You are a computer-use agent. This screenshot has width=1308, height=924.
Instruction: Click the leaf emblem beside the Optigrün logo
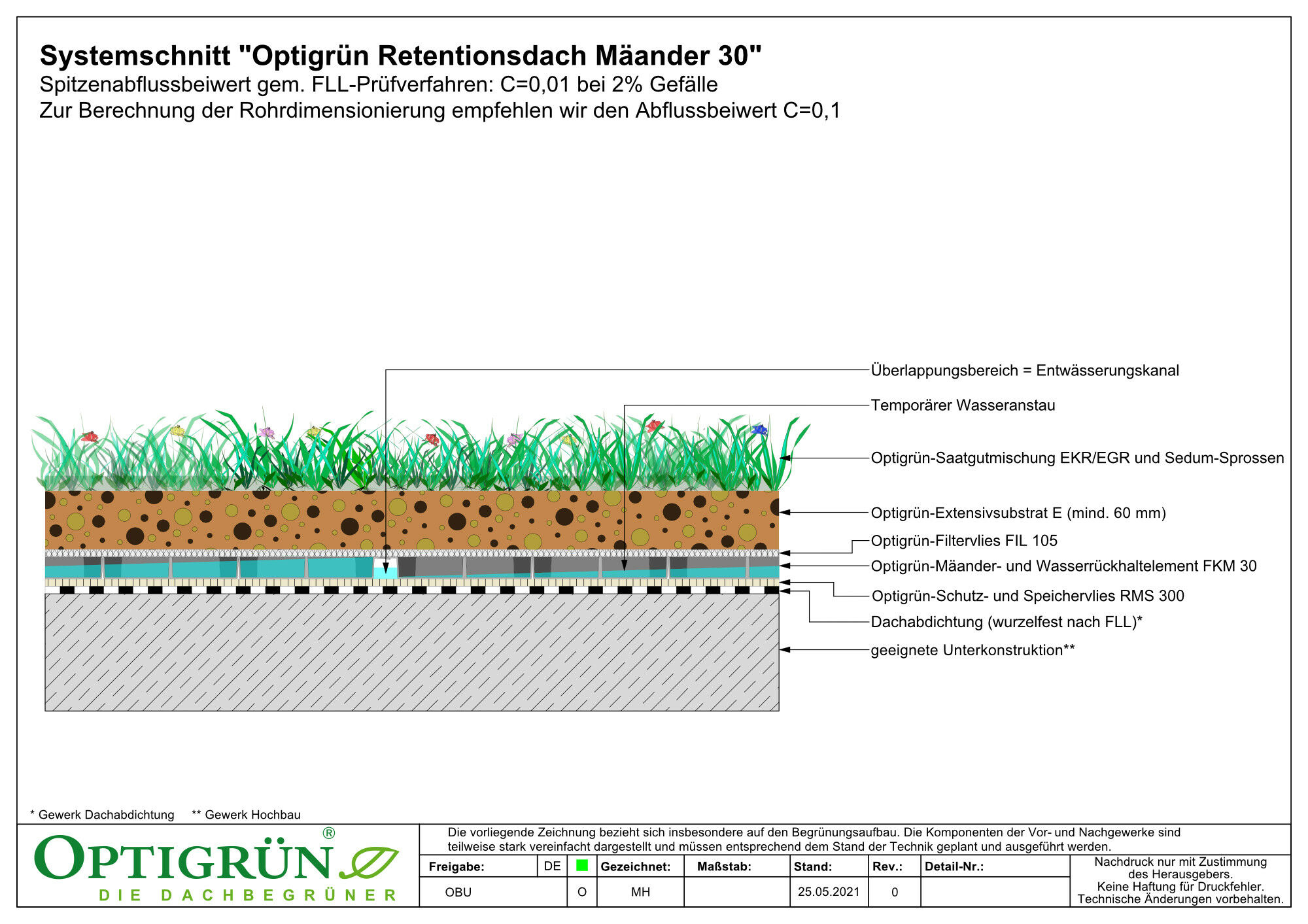(x=368, y=863)
